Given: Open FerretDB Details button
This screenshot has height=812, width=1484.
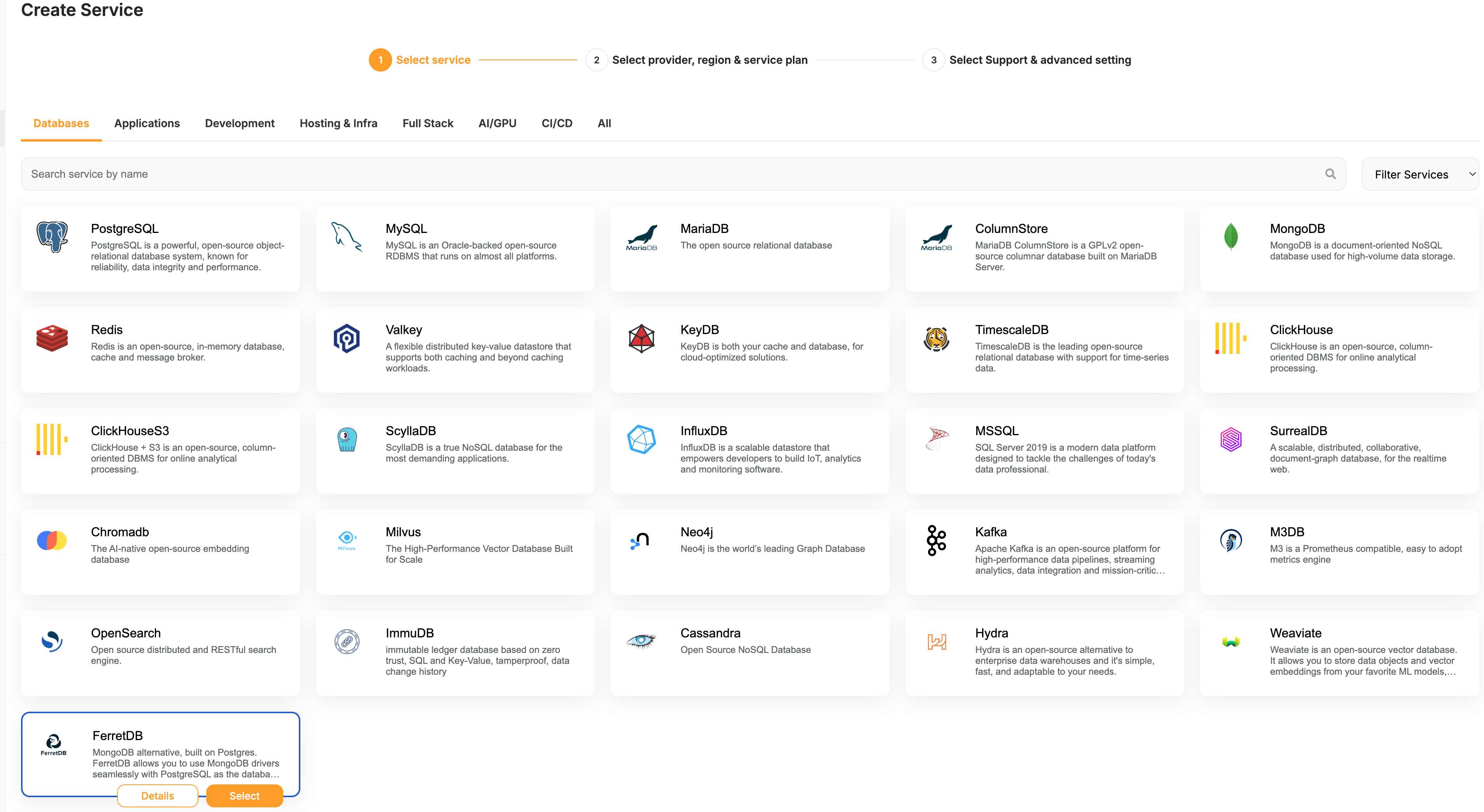Looking at the screenshot, I should [157, 796].
